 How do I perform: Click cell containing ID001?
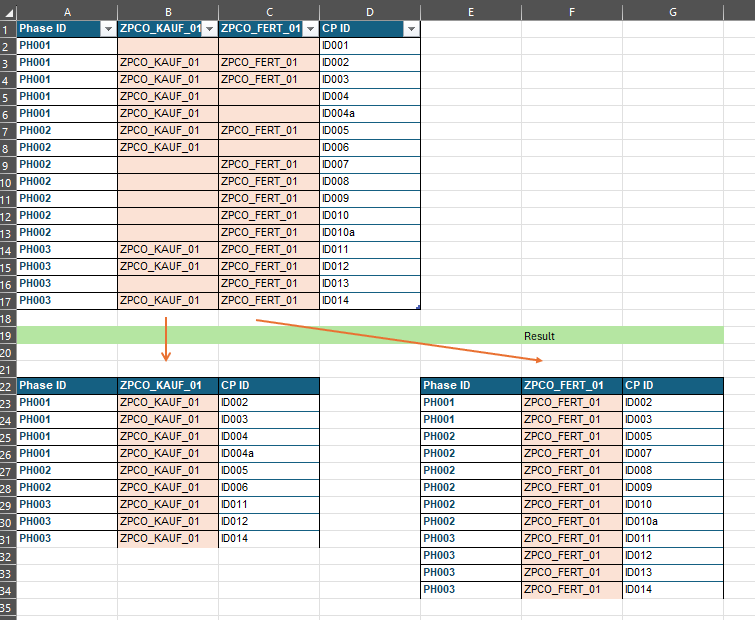pyautogui.click(x=370, y=46)
